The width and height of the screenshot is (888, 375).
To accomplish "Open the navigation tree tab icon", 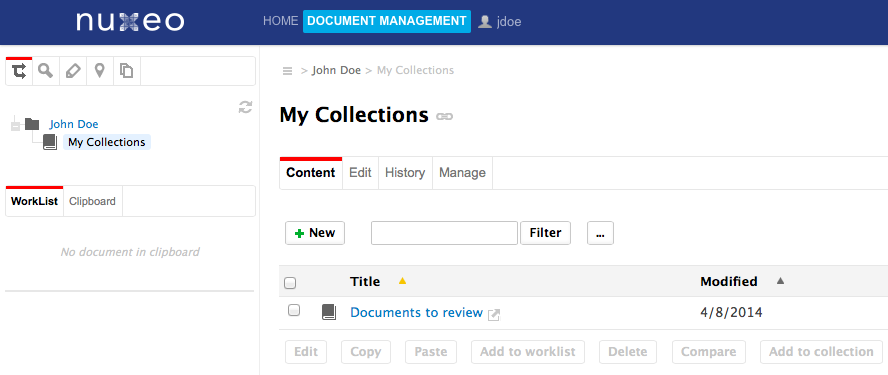I will [x=19, y=71].
